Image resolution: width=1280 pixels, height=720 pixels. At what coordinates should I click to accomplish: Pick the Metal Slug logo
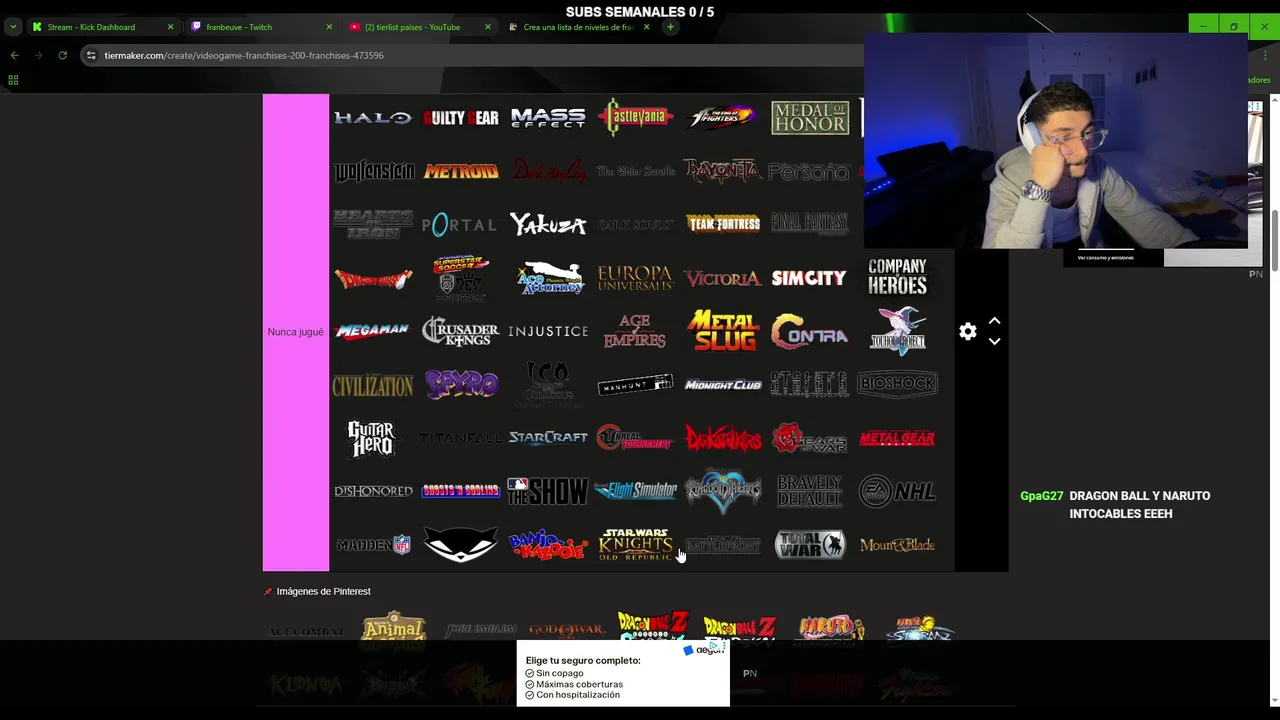coord(722,331)
